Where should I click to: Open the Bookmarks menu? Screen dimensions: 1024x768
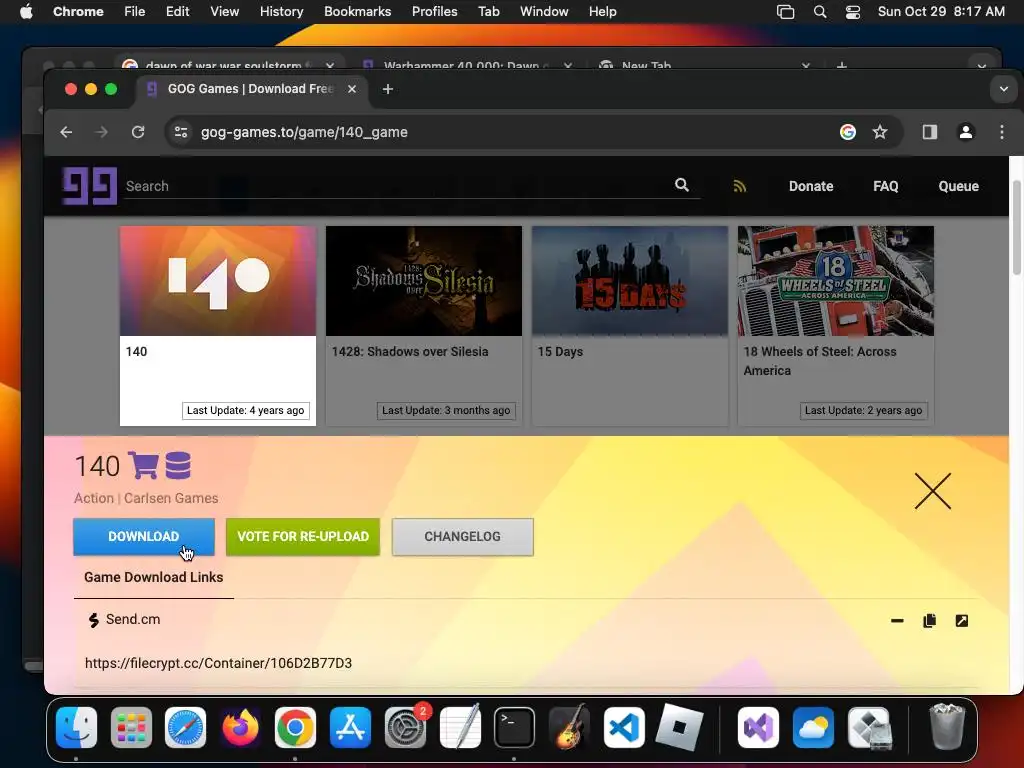(357, 12)
